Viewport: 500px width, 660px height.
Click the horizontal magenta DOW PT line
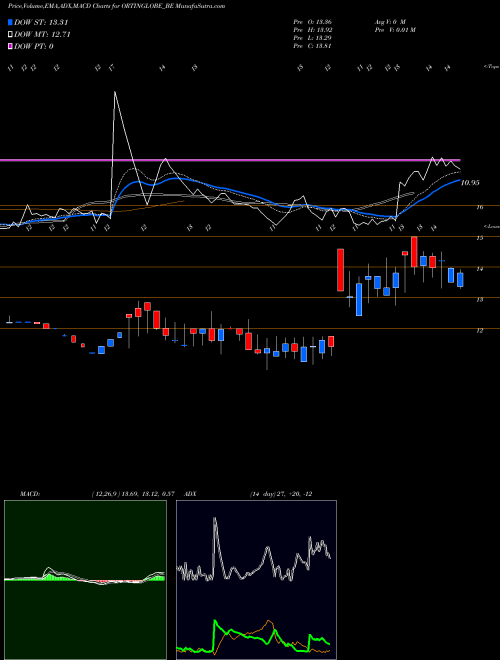pyautogui.click(x=230, y=160)
